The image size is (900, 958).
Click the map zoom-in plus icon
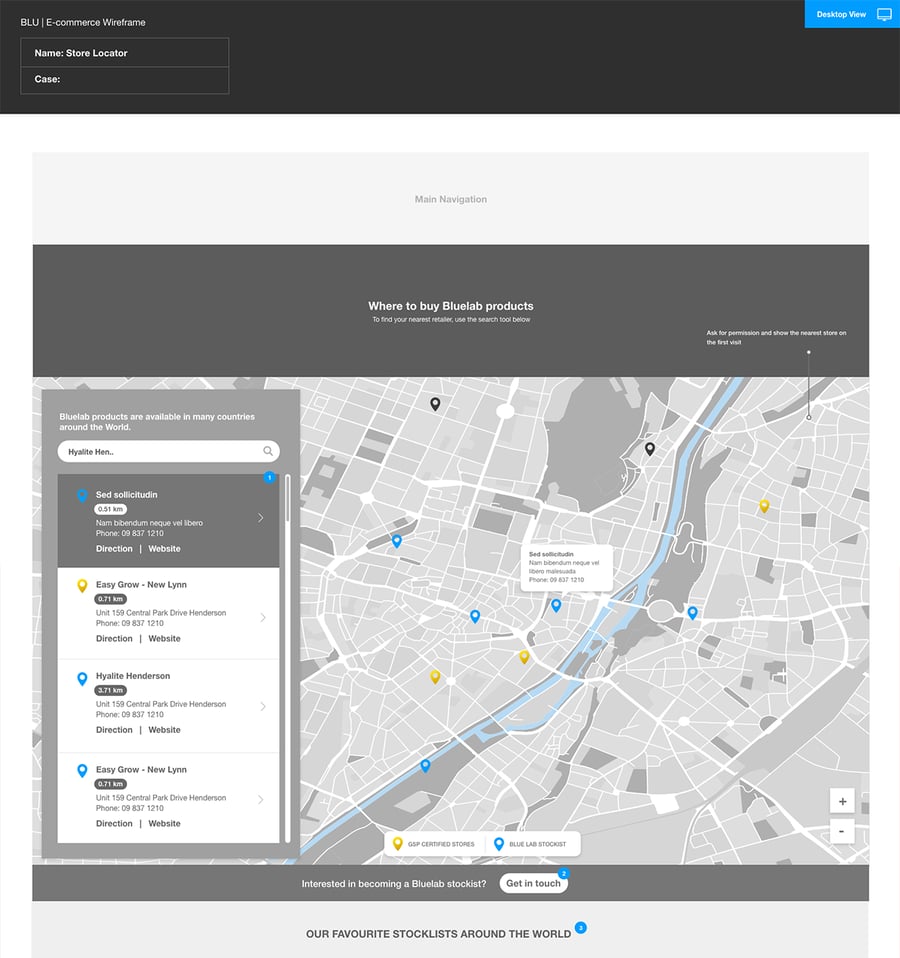pyautogui.click(x=842, y=801)
